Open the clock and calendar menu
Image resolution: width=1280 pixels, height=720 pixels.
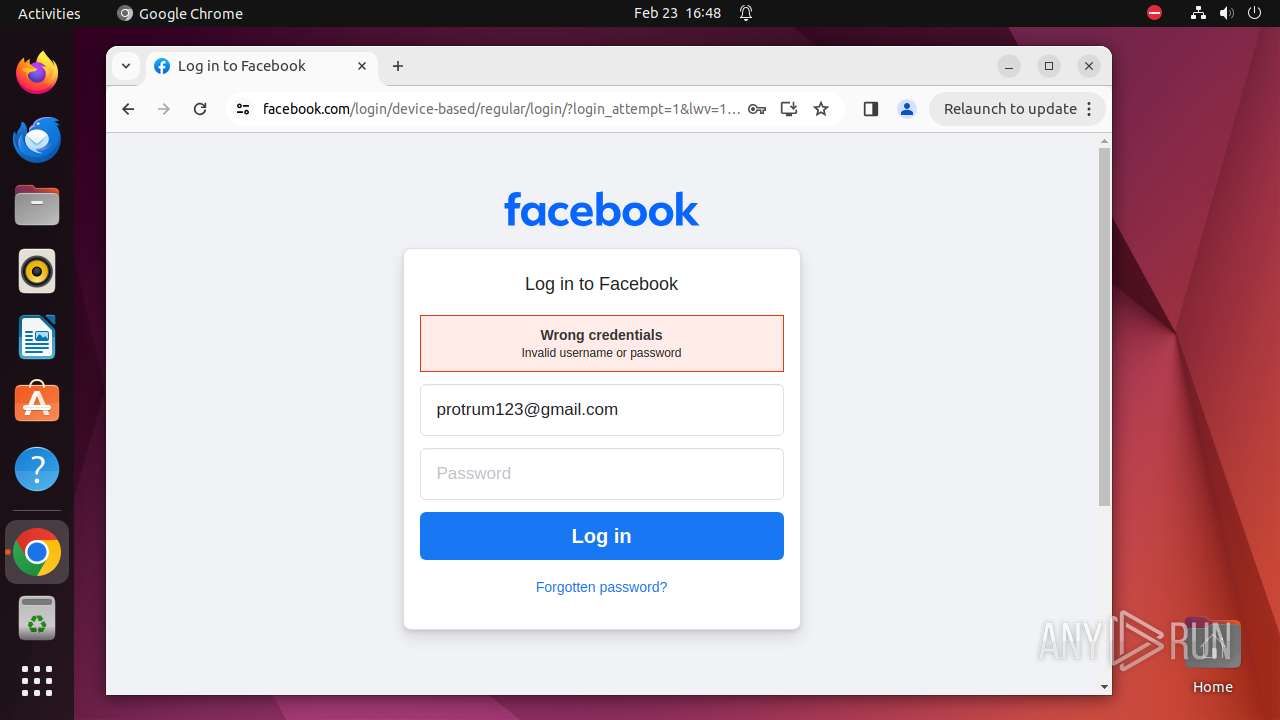(677, 13)
